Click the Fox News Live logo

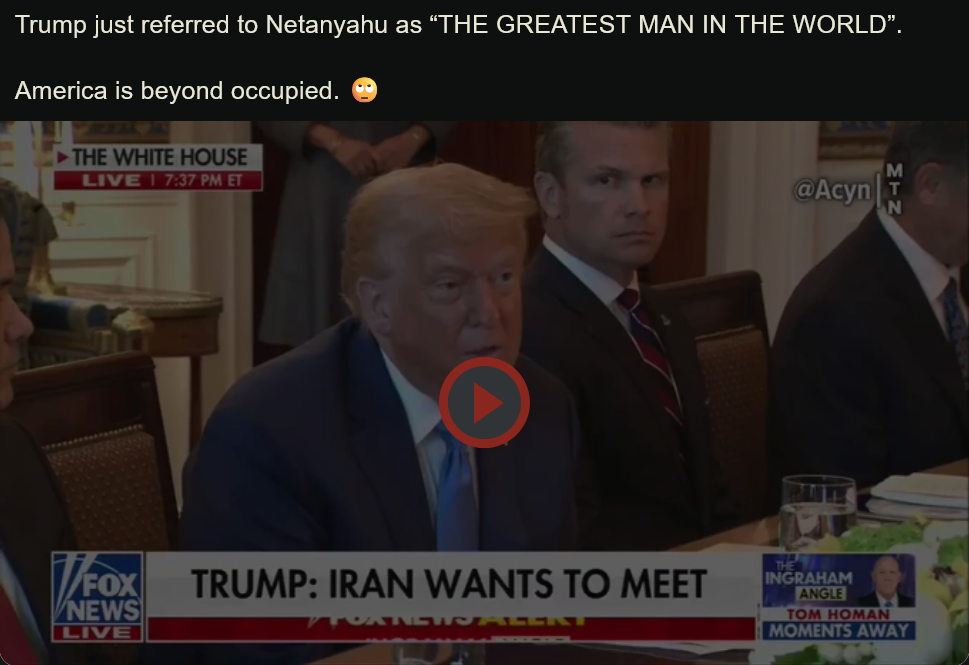[98, 597]
